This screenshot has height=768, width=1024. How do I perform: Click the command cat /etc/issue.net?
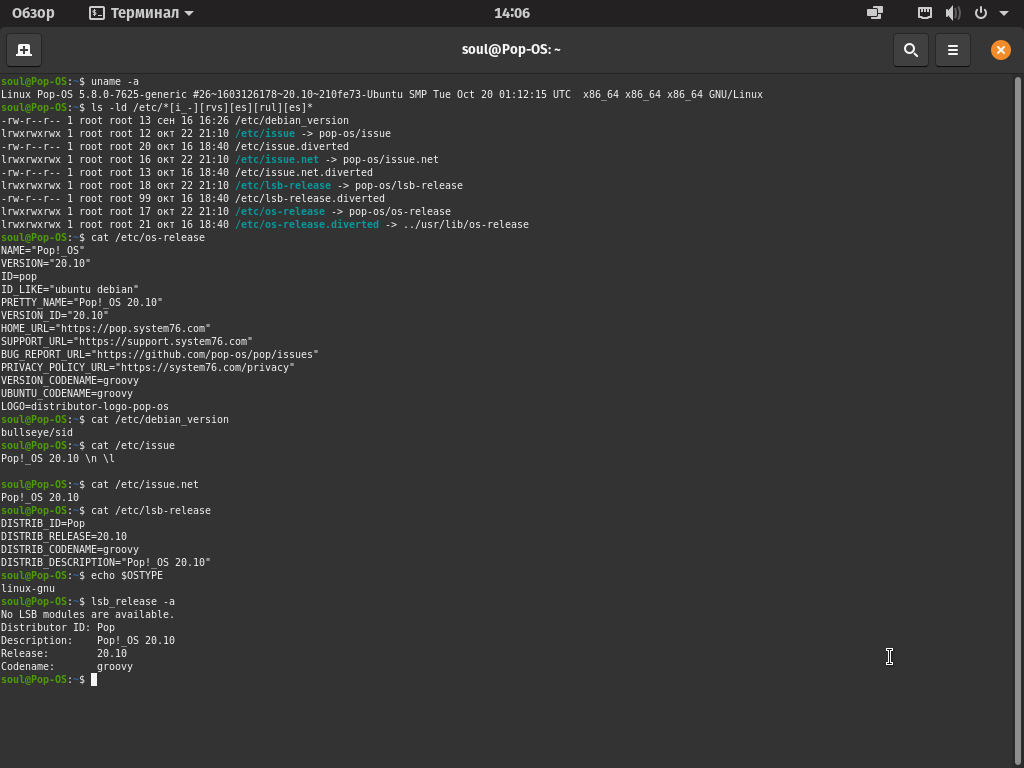pyautogui.click(x=145, y=485)
